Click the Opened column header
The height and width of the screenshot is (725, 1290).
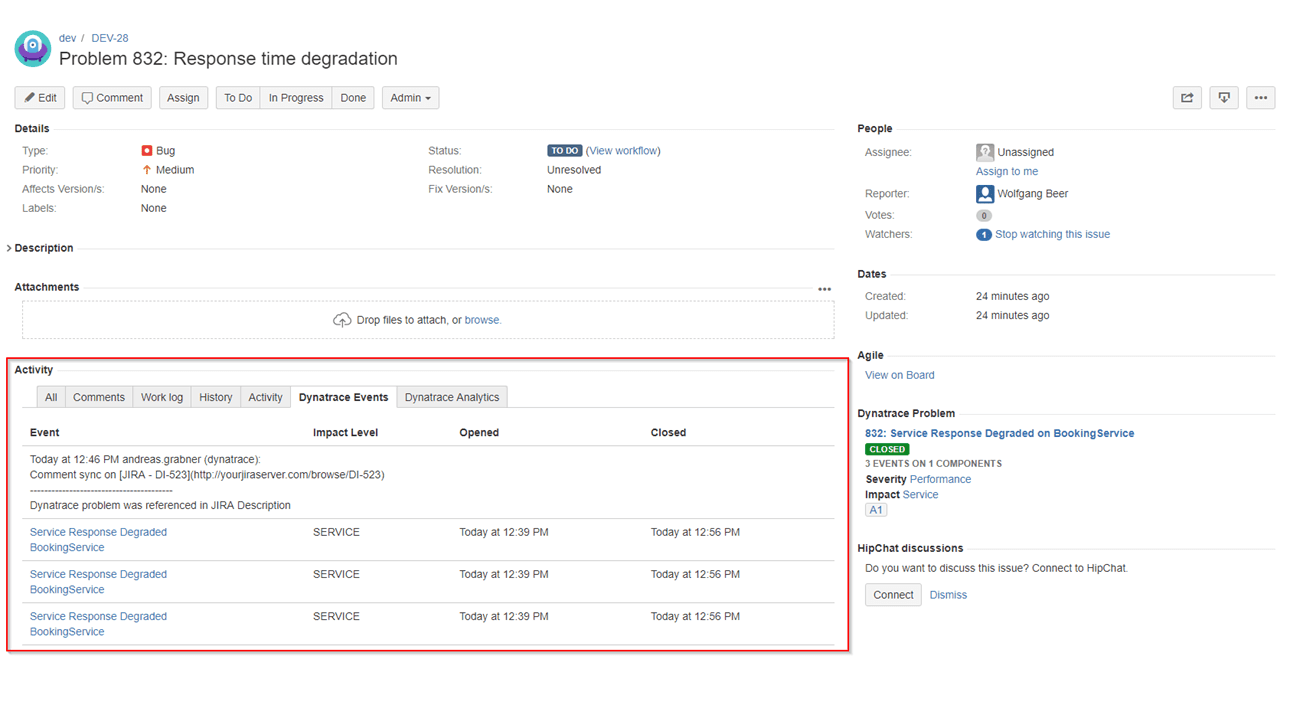[x=479, y=433]
